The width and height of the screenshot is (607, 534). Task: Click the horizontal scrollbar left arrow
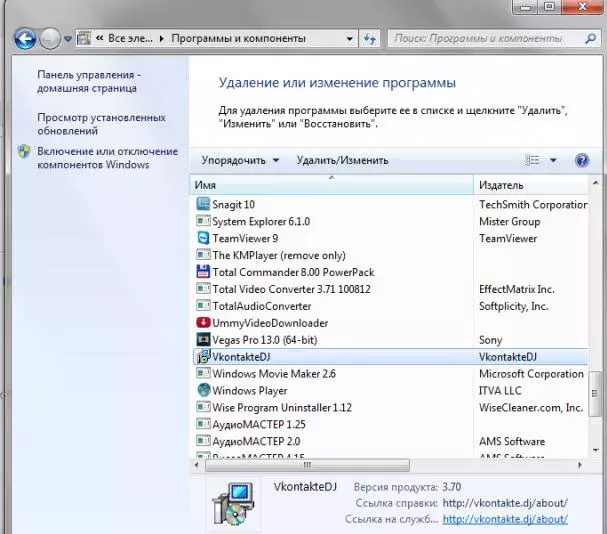(196, 465)
